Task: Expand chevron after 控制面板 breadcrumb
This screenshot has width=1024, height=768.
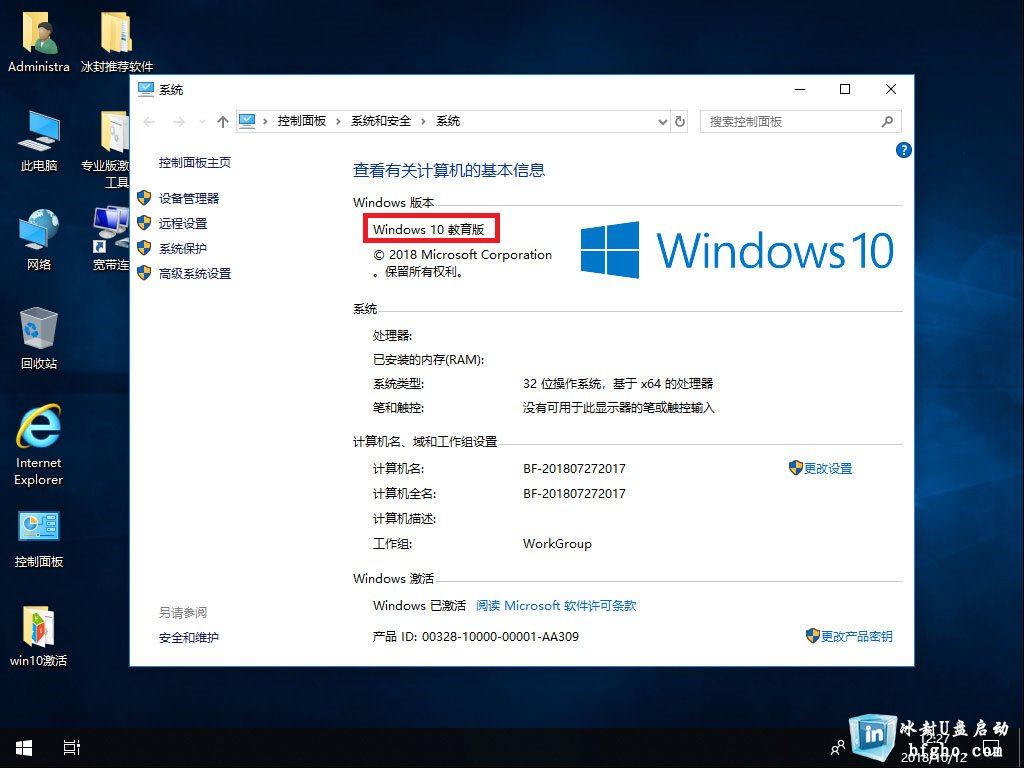Action: 338,121
